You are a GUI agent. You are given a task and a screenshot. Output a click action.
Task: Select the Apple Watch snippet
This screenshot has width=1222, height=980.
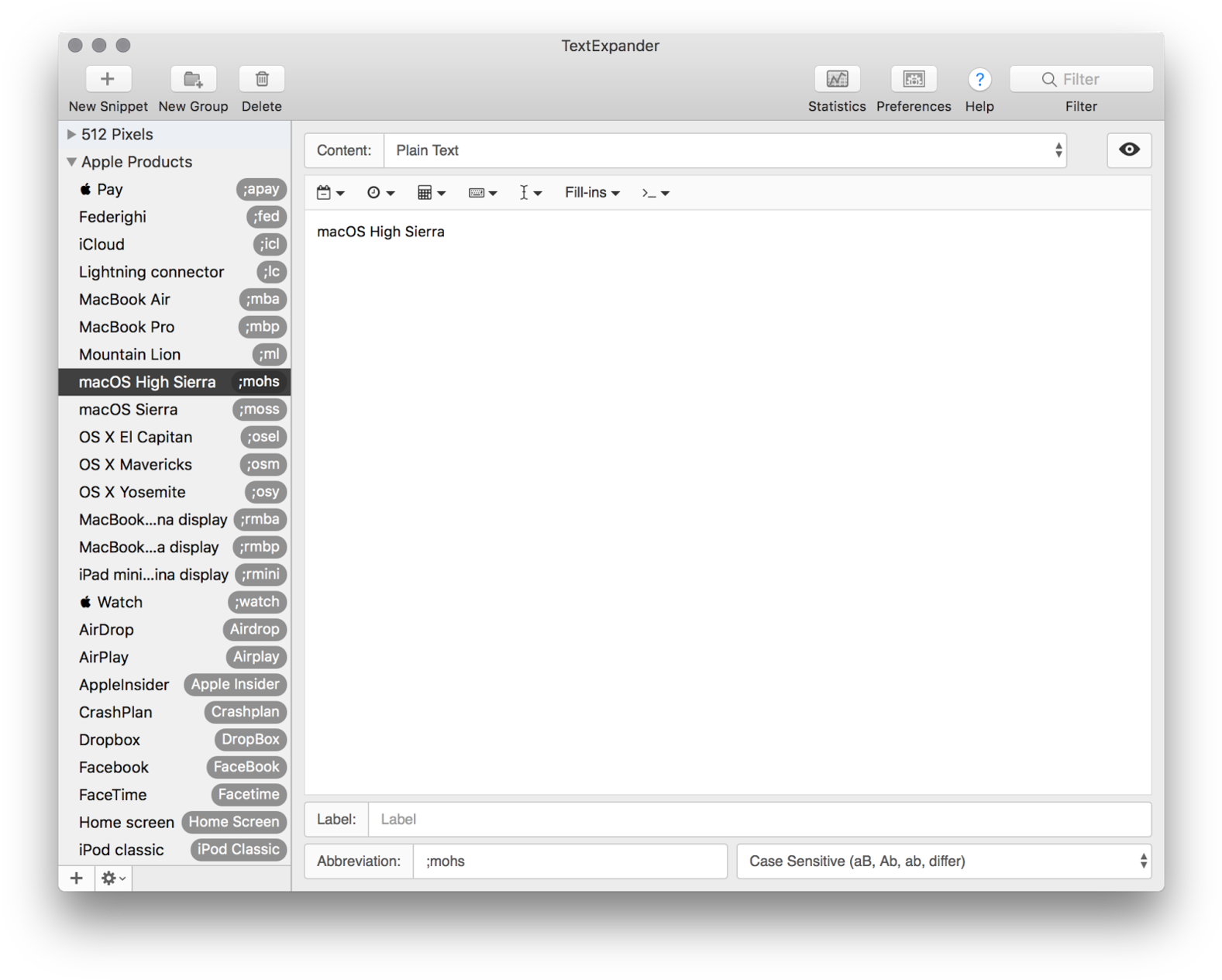pos(175,602)
